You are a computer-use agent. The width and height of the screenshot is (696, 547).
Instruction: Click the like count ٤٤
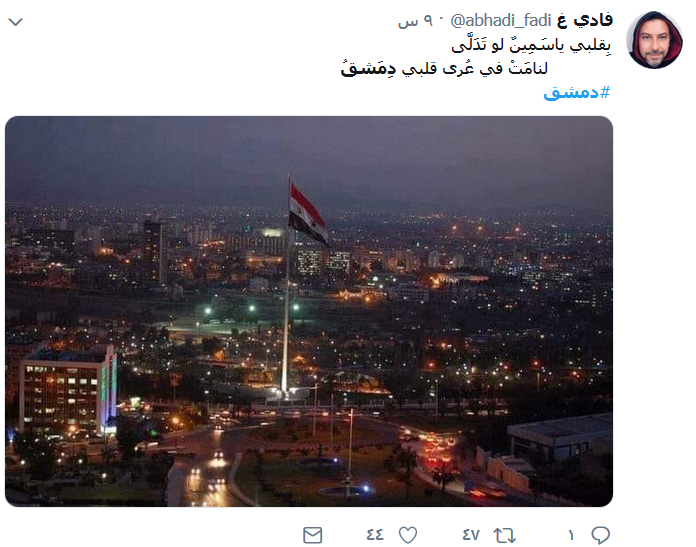click(375, 535)
